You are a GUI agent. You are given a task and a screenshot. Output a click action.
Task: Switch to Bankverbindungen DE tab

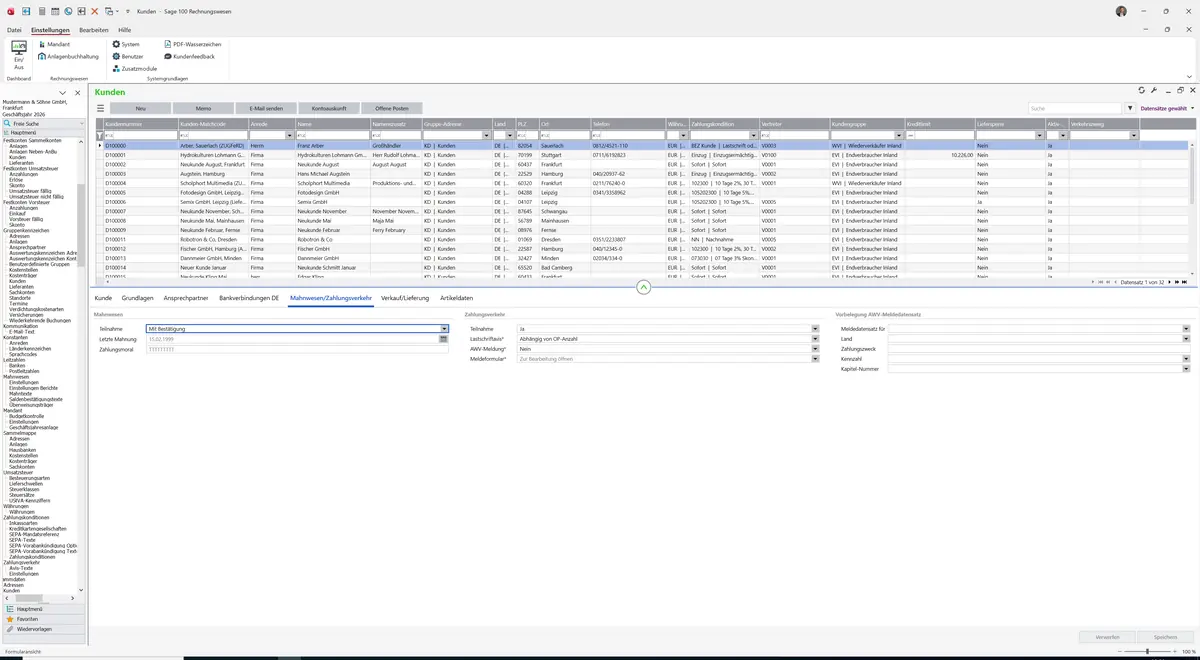(x=250, y=298)
